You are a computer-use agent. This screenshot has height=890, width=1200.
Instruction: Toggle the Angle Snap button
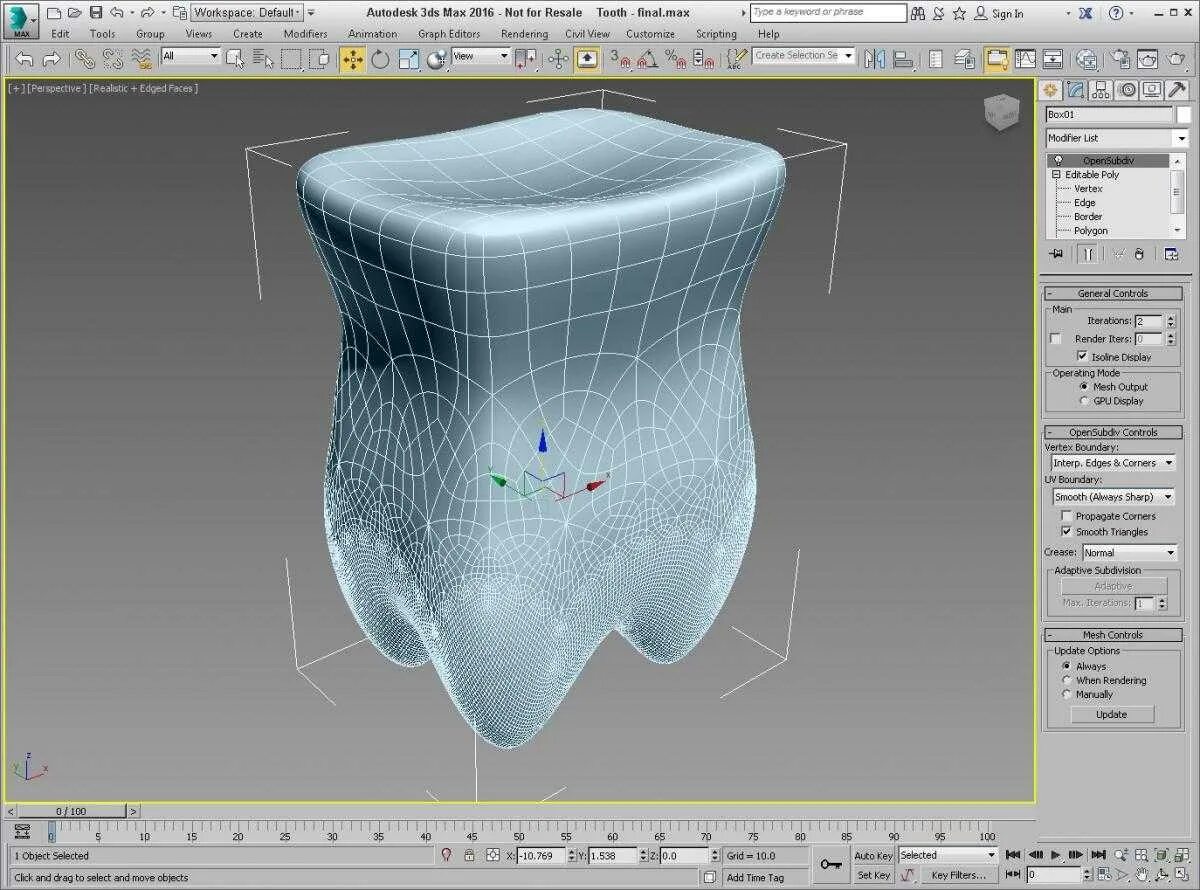[x=649, y=58]
